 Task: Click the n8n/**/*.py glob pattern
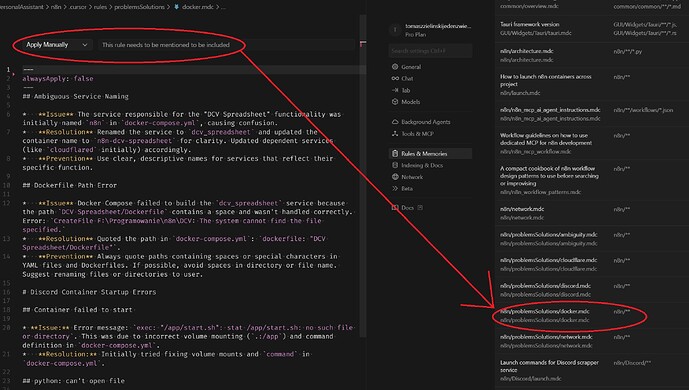point(627,51)
